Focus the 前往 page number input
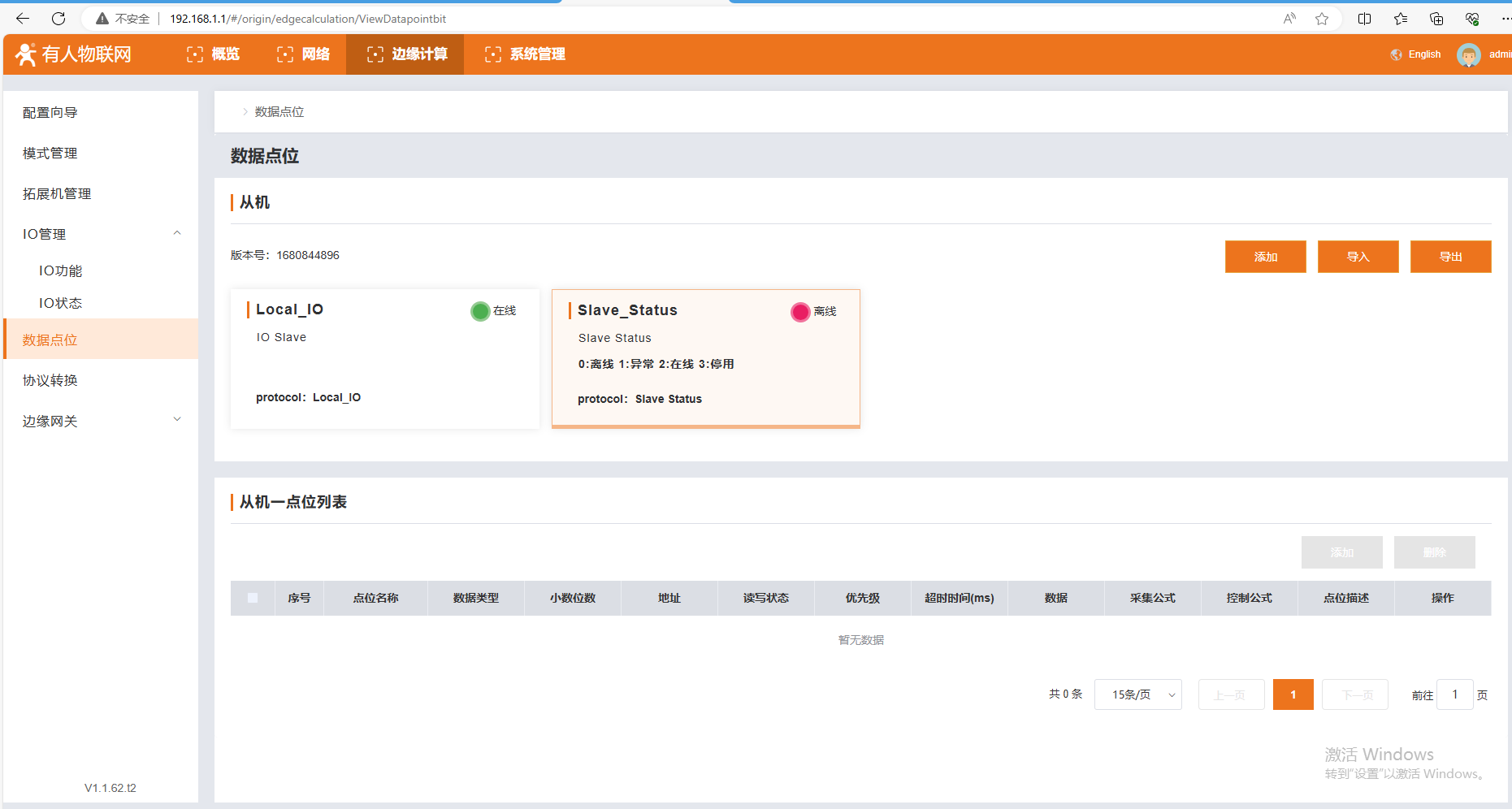This screenshot has height=809, width=1512. 1455,694
